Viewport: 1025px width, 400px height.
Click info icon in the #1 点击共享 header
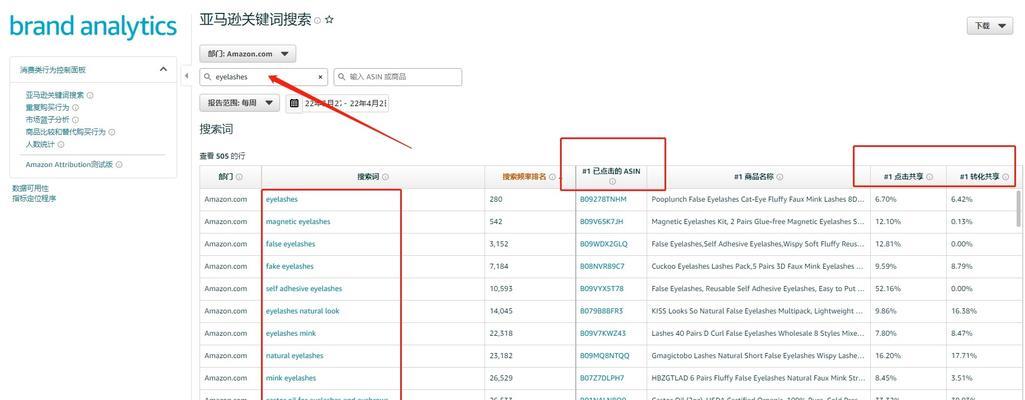coord(930,177)
